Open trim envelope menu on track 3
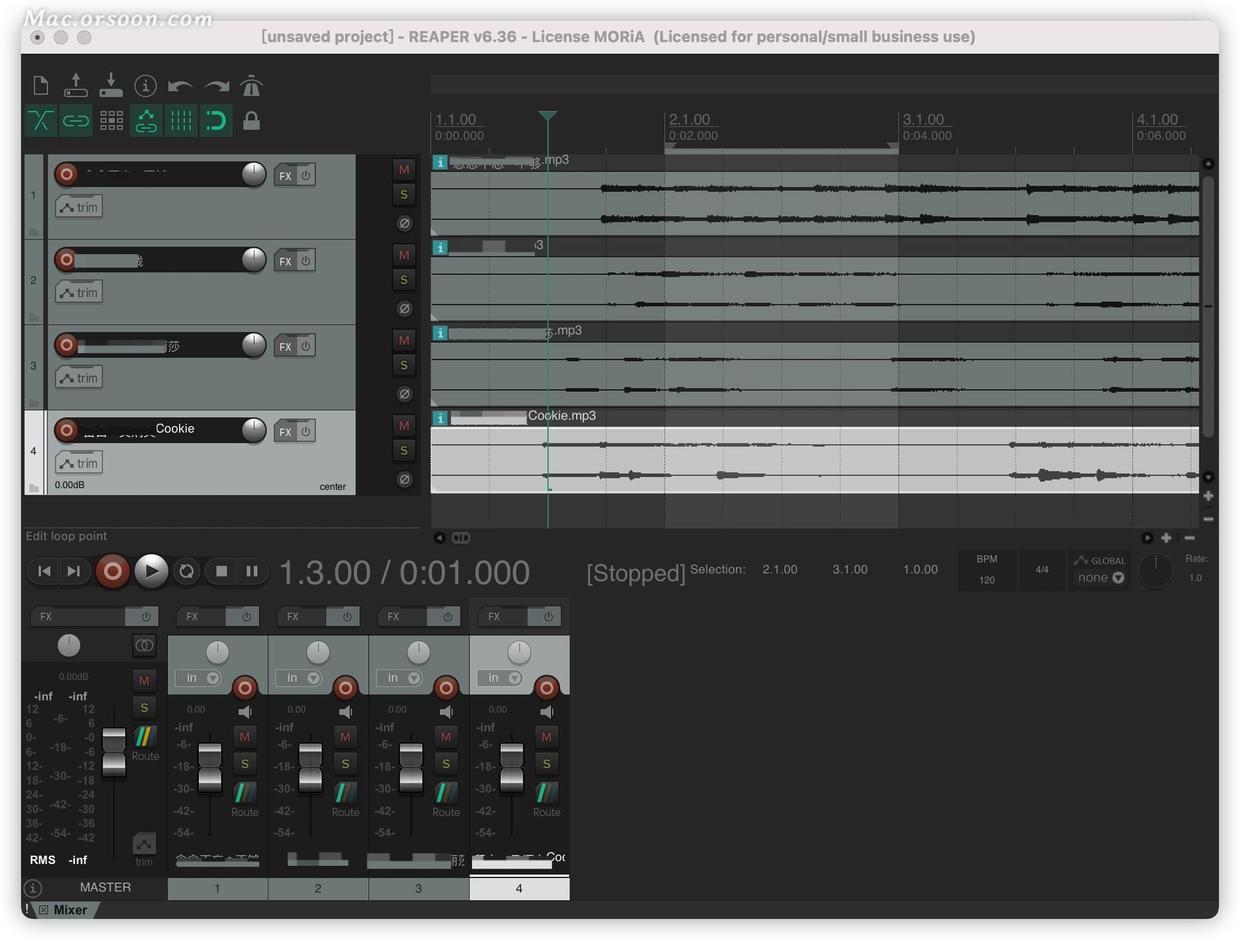Viewport: 1240px width, 940px height. (79, 378)
